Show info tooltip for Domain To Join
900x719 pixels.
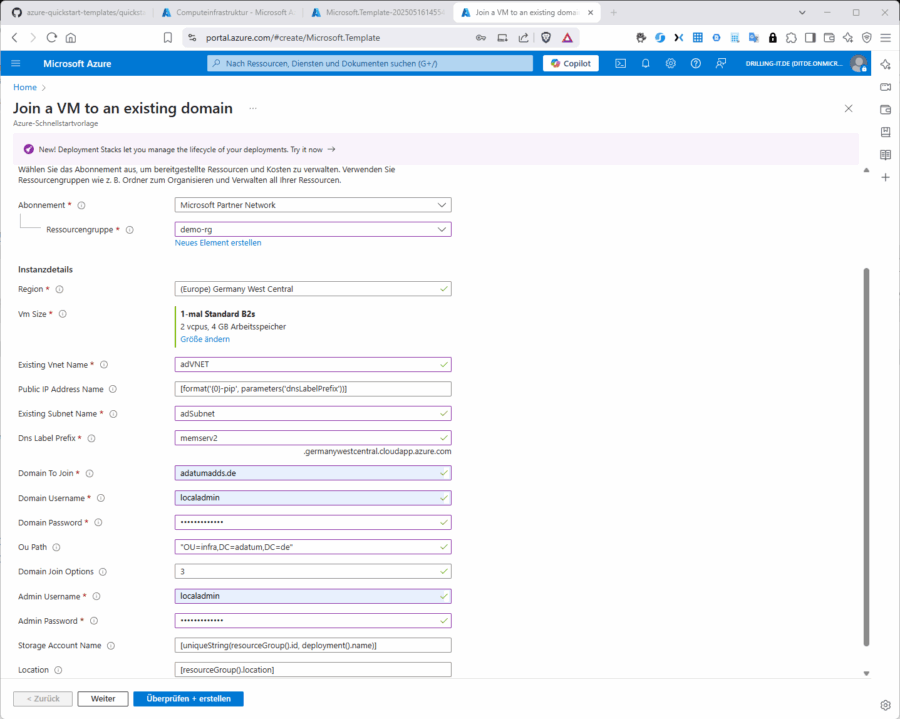90,473
